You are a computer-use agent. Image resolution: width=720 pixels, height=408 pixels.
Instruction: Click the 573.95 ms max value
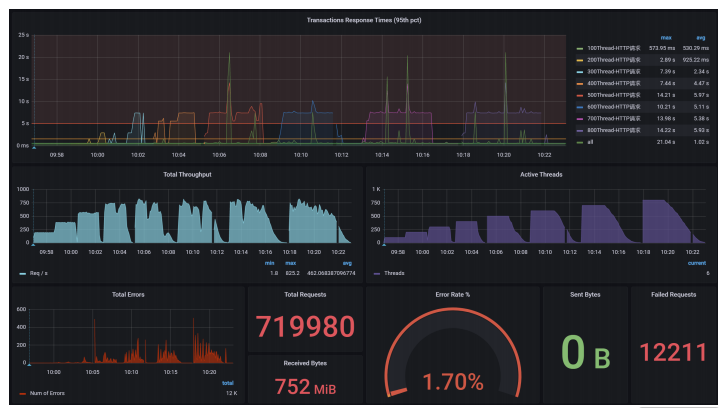(662, 48)
